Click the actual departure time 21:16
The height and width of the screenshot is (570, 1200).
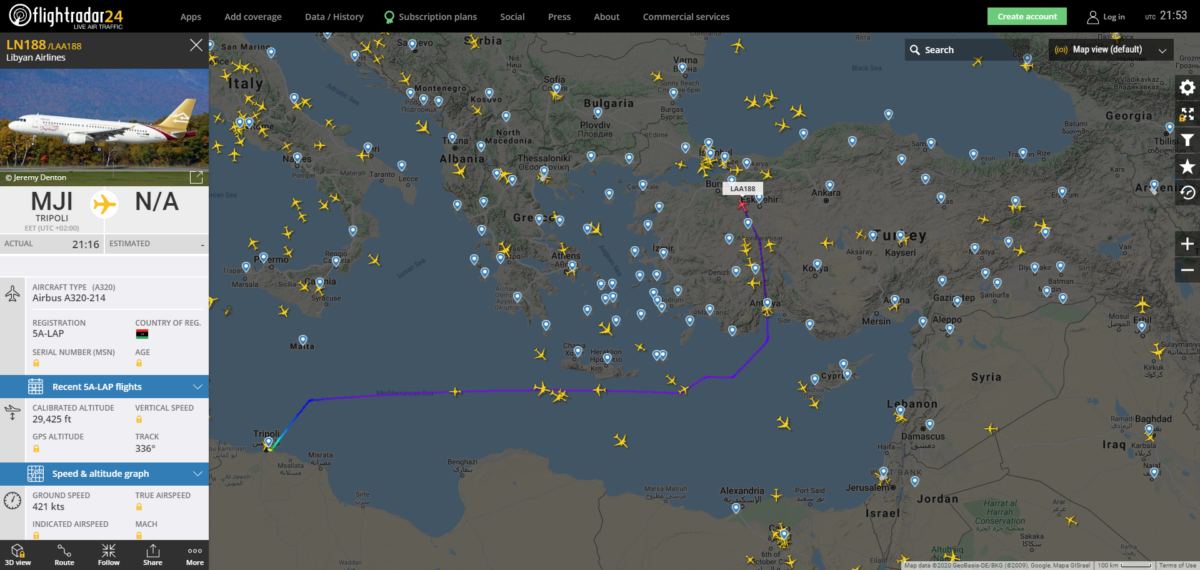point(86,243)
